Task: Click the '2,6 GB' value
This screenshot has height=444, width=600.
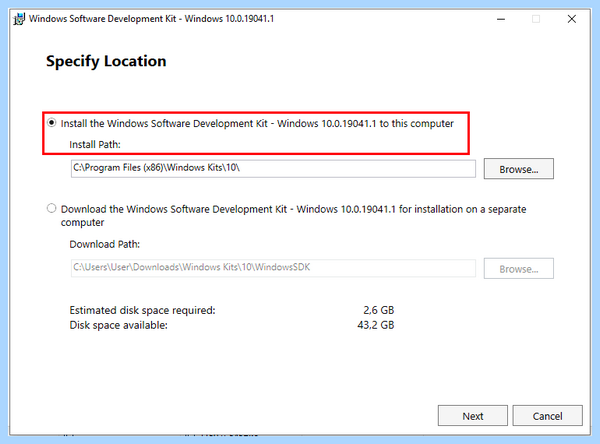Action: coord(378,310)
